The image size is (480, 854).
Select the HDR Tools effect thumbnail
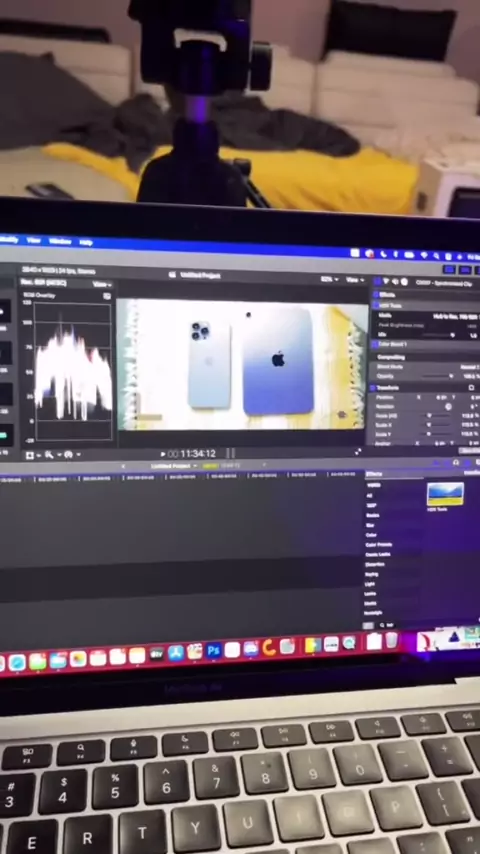pos(445,493)
